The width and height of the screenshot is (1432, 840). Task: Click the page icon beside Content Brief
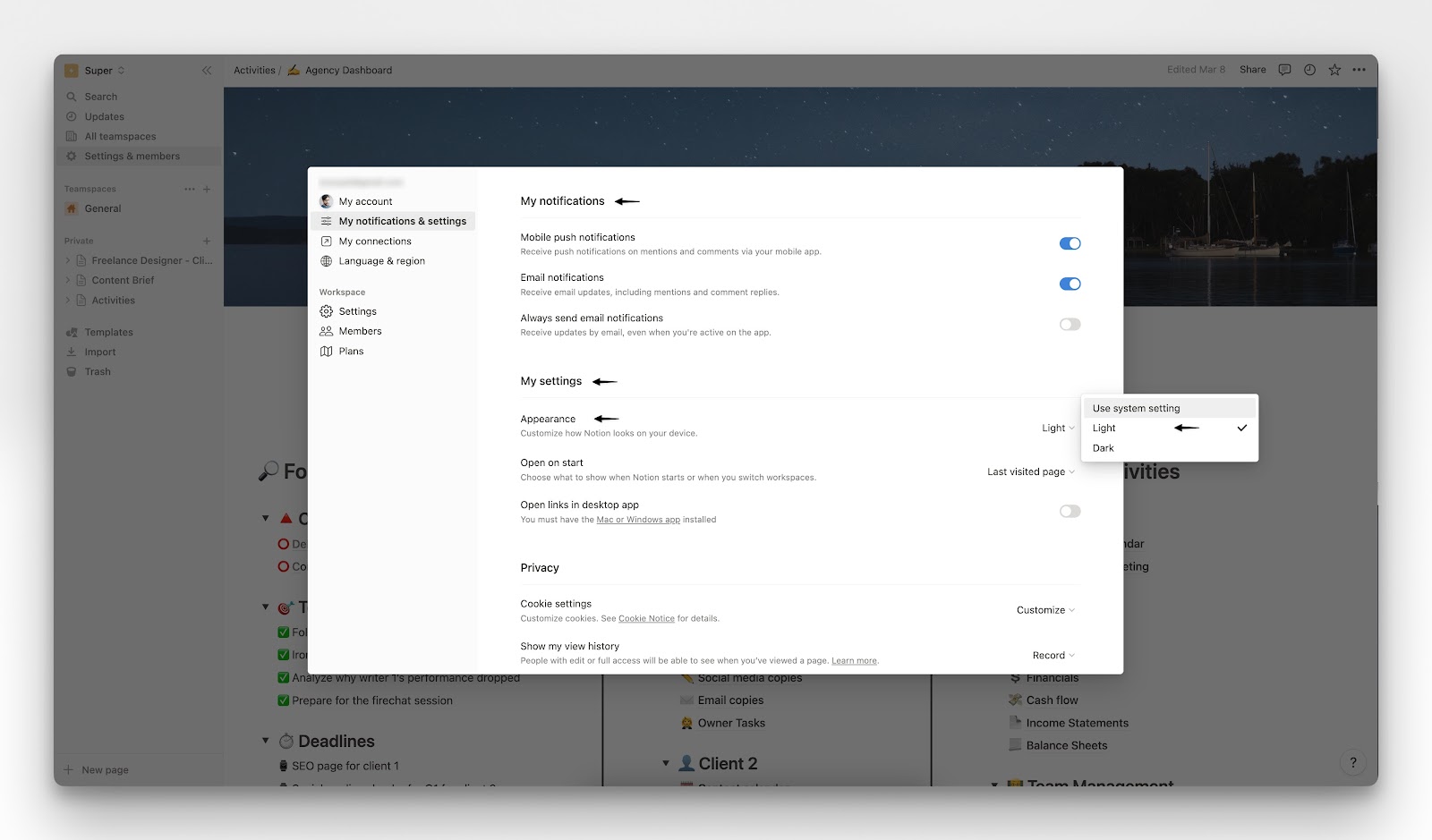81,280
